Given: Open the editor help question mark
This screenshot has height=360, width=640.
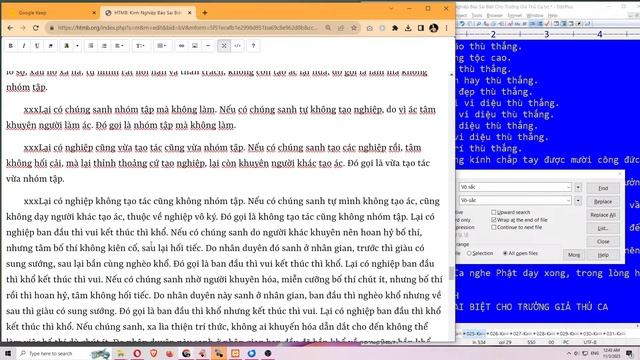Looking at the screenshot, I should [x=253, y=46].
